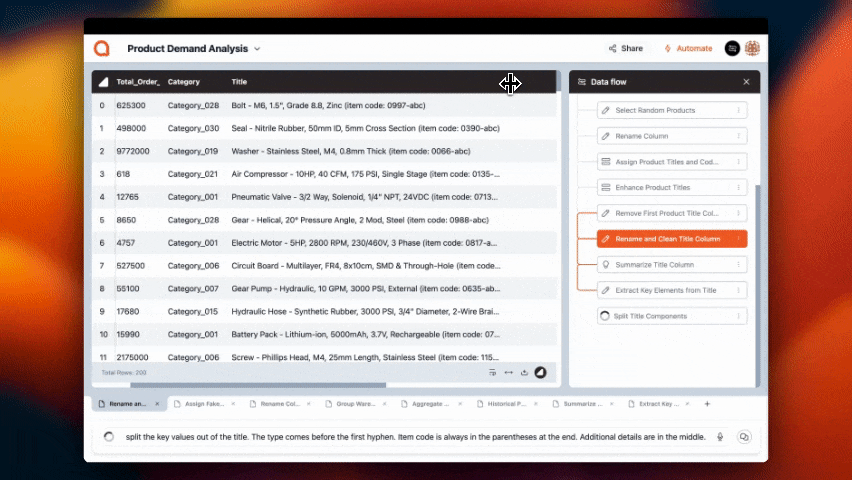This screenshot has width=852, height=480.
Task: Click the table's horizontal scrollbar
Action: 258,385
